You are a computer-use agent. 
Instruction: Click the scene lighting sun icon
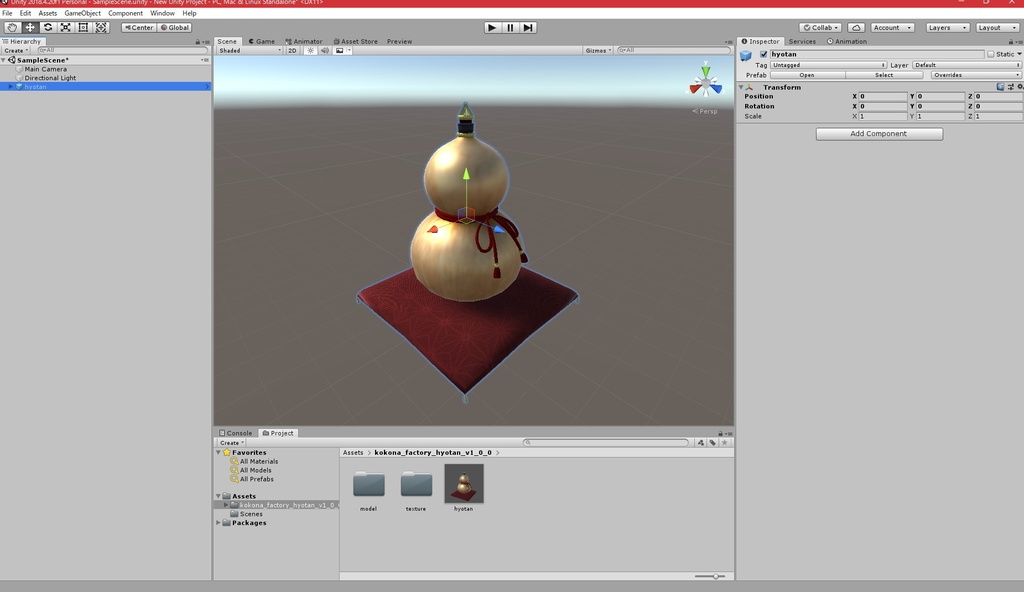[x=310, y=50]
